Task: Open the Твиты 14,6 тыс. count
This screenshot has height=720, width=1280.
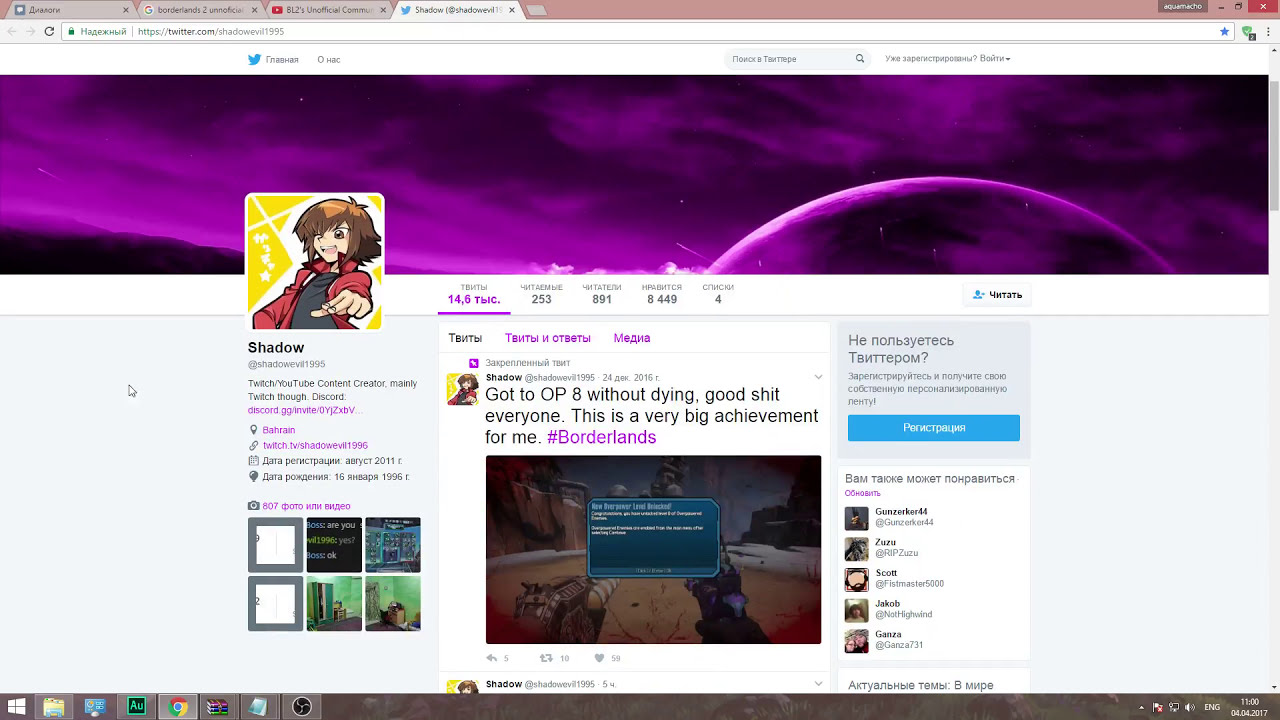Action: 474,294
